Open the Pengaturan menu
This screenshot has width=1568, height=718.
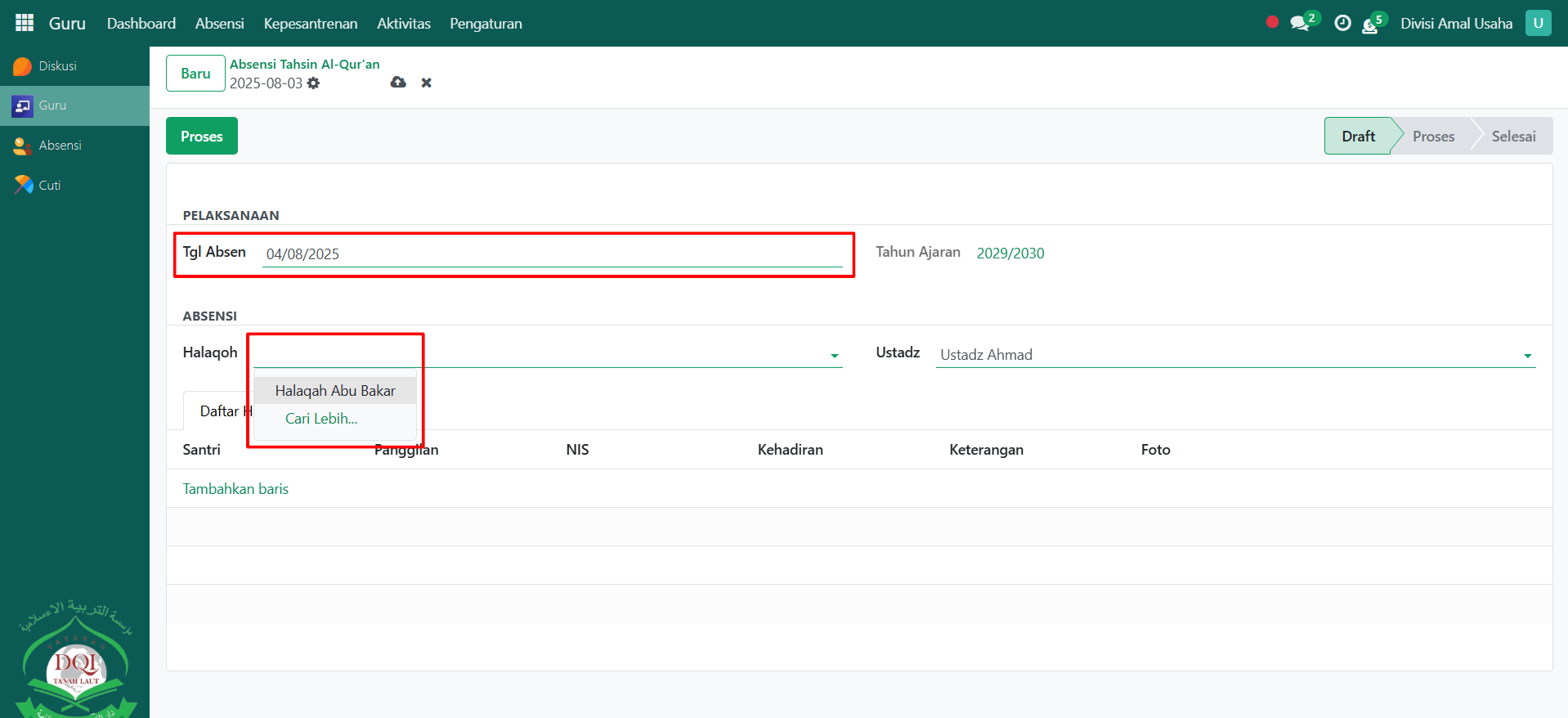[x=486, y=24]
